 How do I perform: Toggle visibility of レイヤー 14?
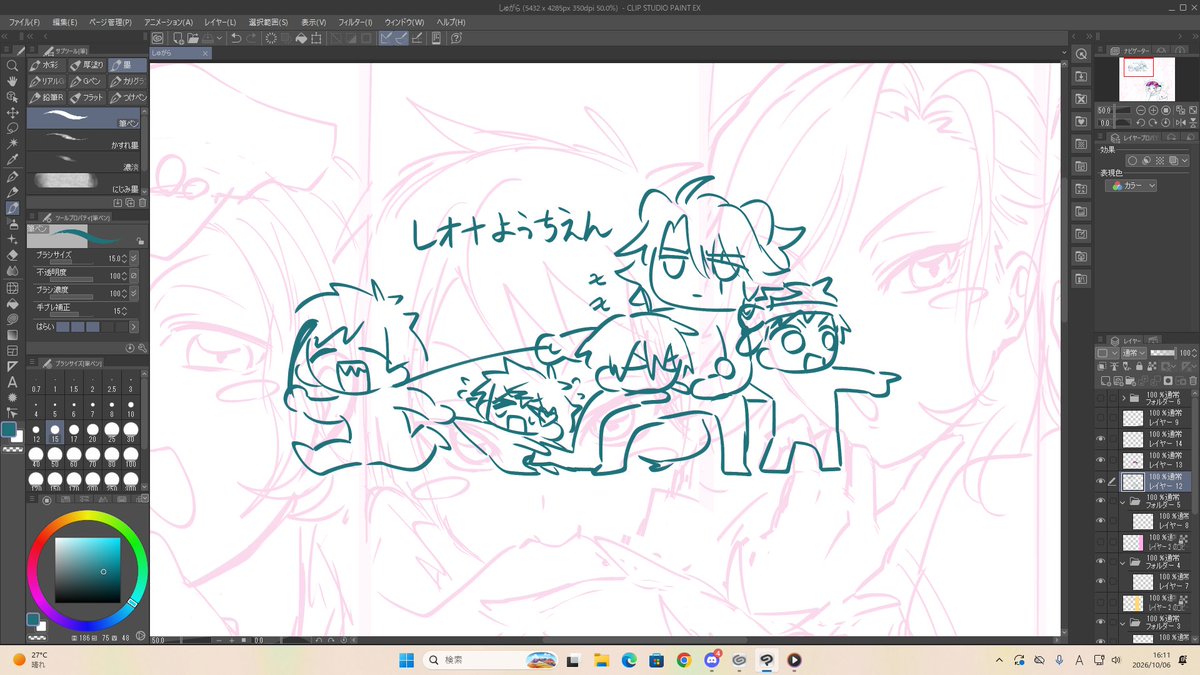click(x=1101, y=439)
